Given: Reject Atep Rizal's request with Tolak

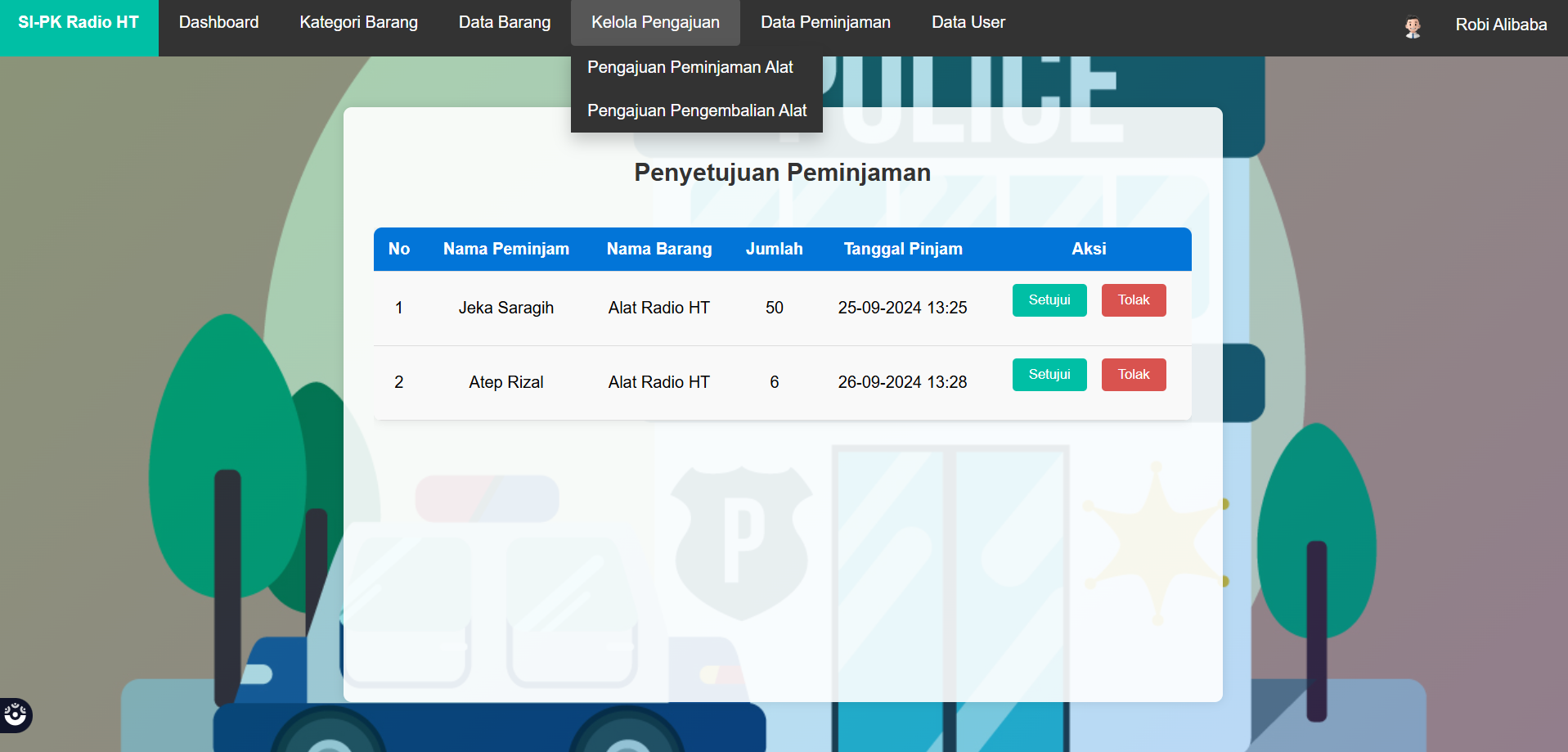Looking at the screenshot, I should 1134,375.
